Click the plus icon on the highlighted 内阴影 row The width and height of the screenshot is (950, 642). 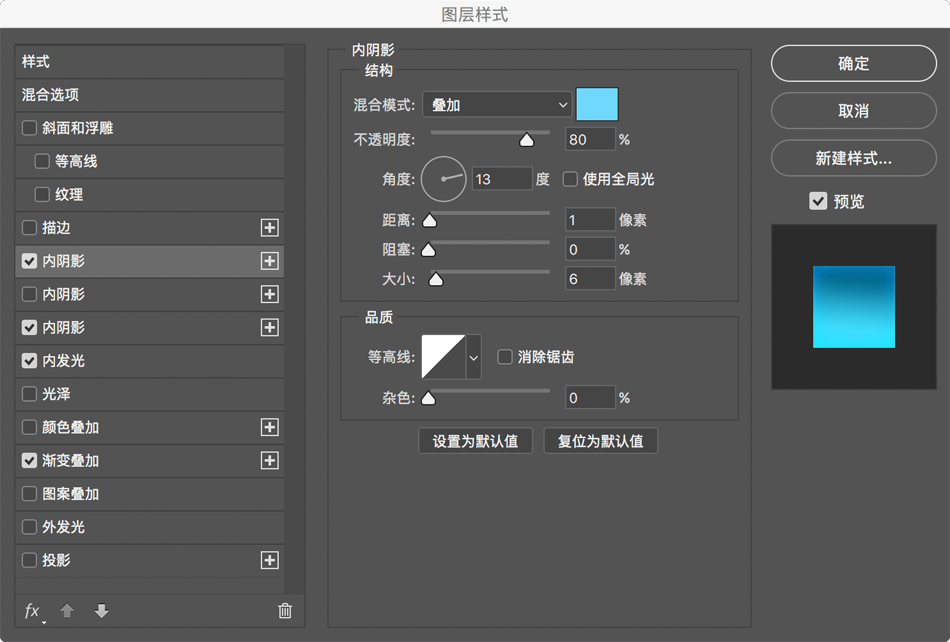(x=270, y=261)
